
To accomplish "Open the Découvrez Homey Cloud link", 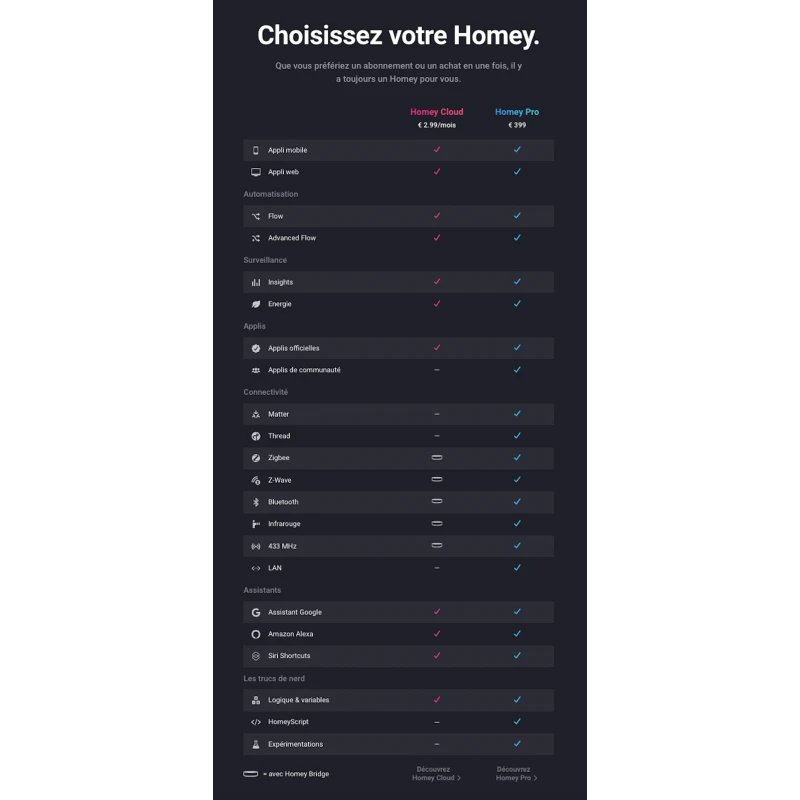I will [x=435, y=773].
